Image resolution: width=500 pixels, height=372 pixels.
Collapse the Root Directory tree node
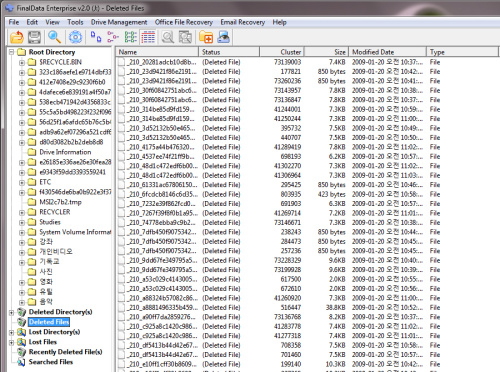tap(12, 52)
